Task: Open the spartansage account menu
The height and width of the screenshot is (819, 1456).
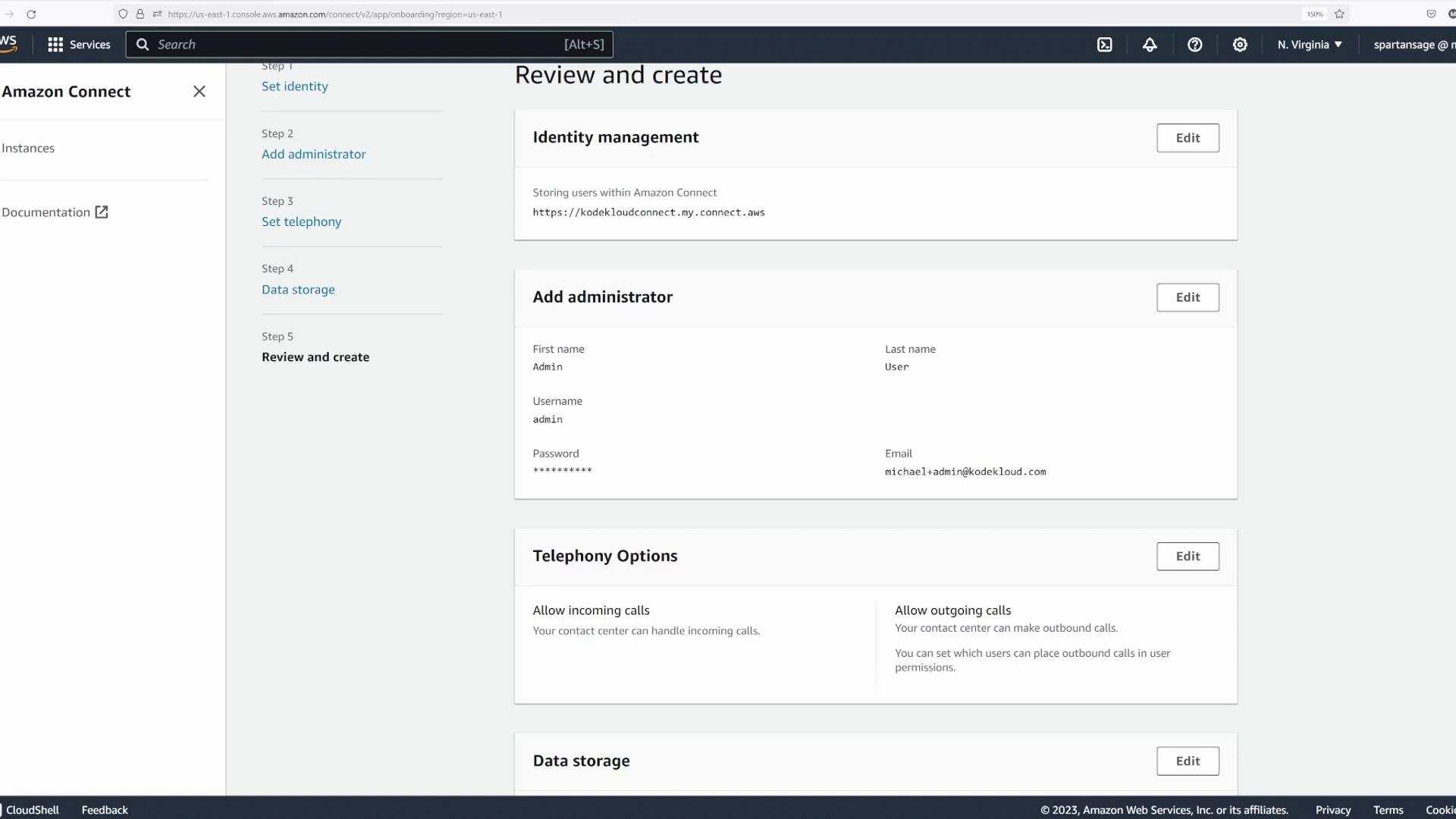Action: 1412,45
